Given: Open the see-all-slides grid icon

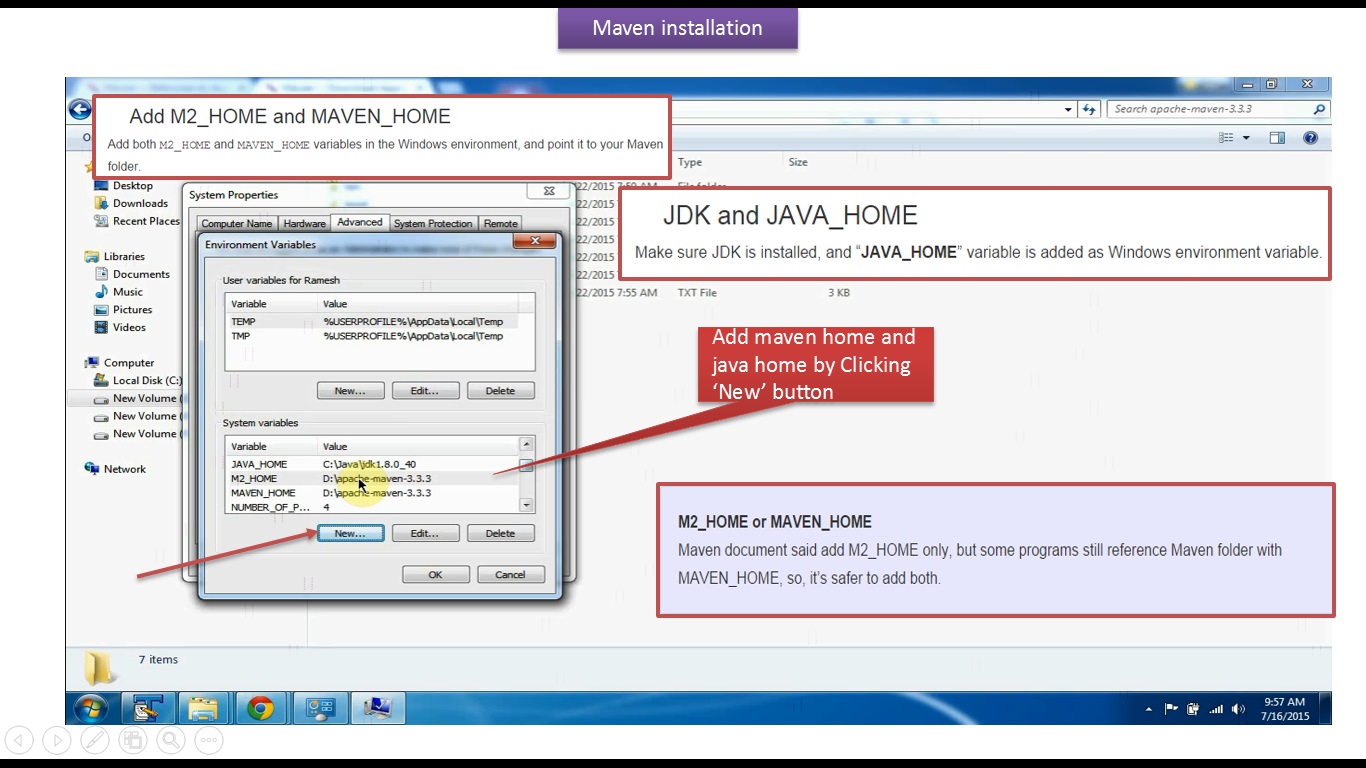Looking at the screenshot, I should (x=133, y=740).
